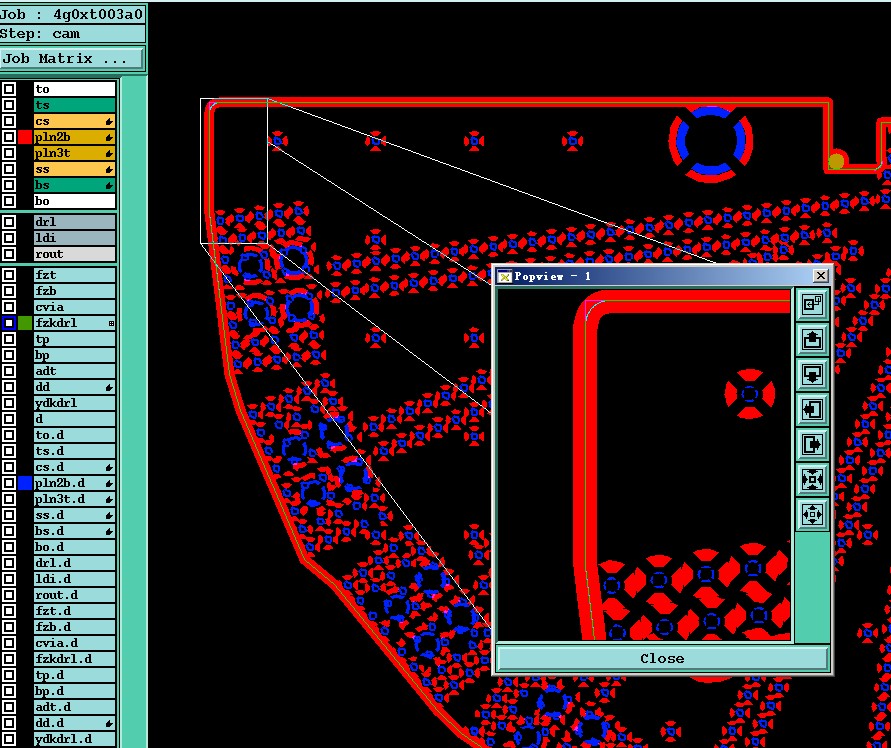Pan the Popview right with arrow icon
The image size is (891, 748).
coord(812,444)
